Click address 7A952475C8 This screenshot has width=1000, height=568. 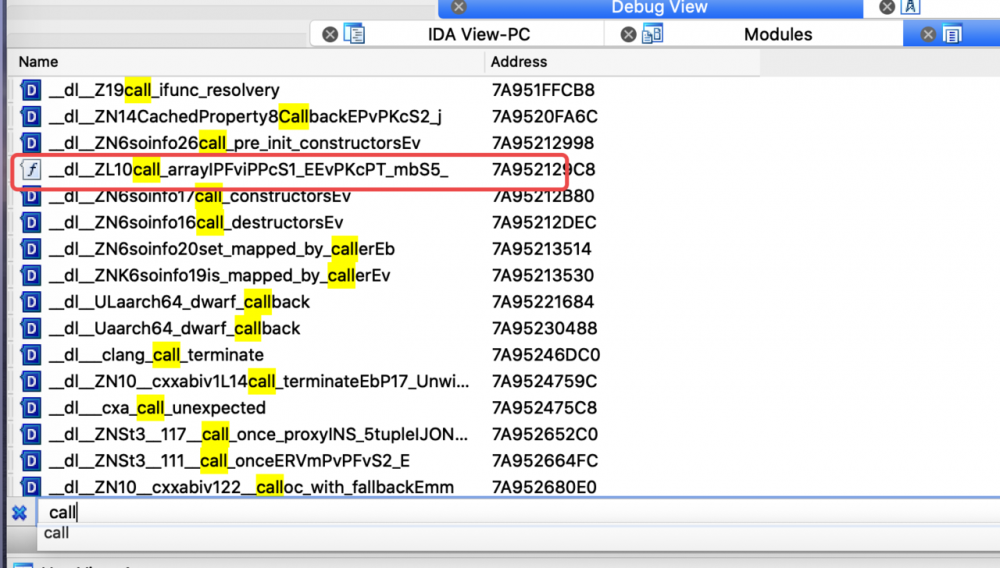click(544, 407)
